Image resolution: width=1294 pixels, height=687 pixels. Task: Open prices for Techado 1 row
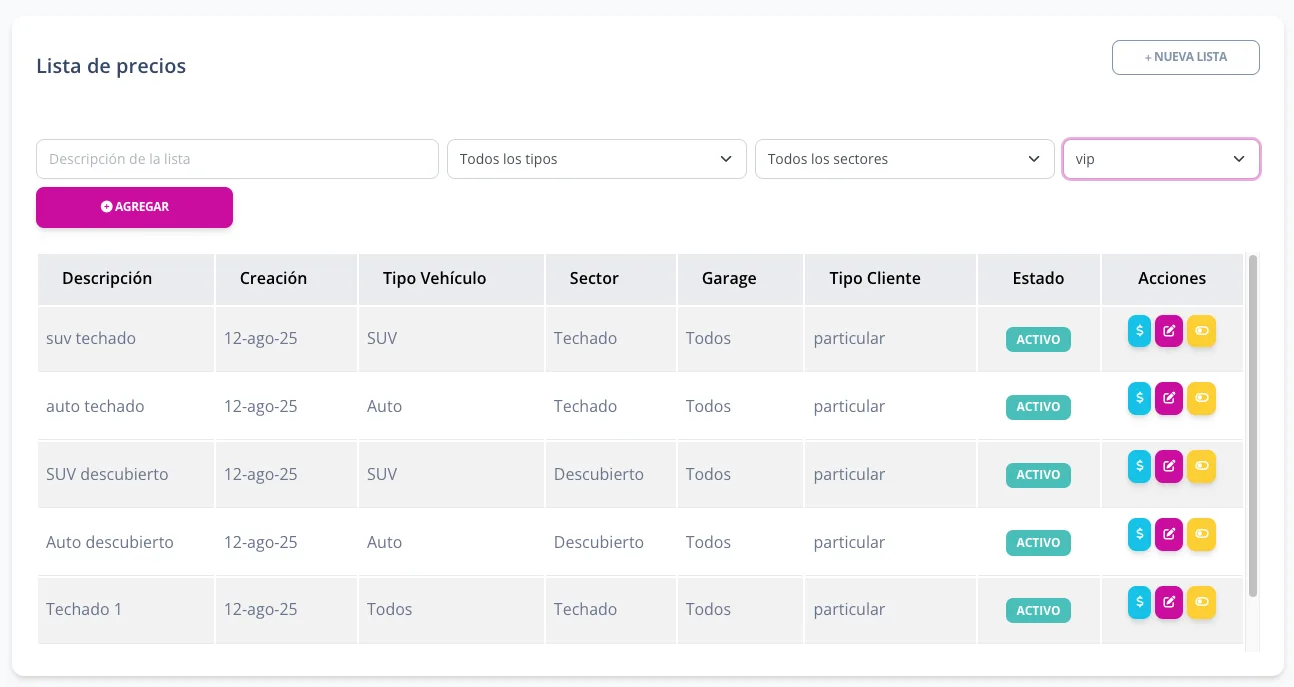pos(1139,602)
